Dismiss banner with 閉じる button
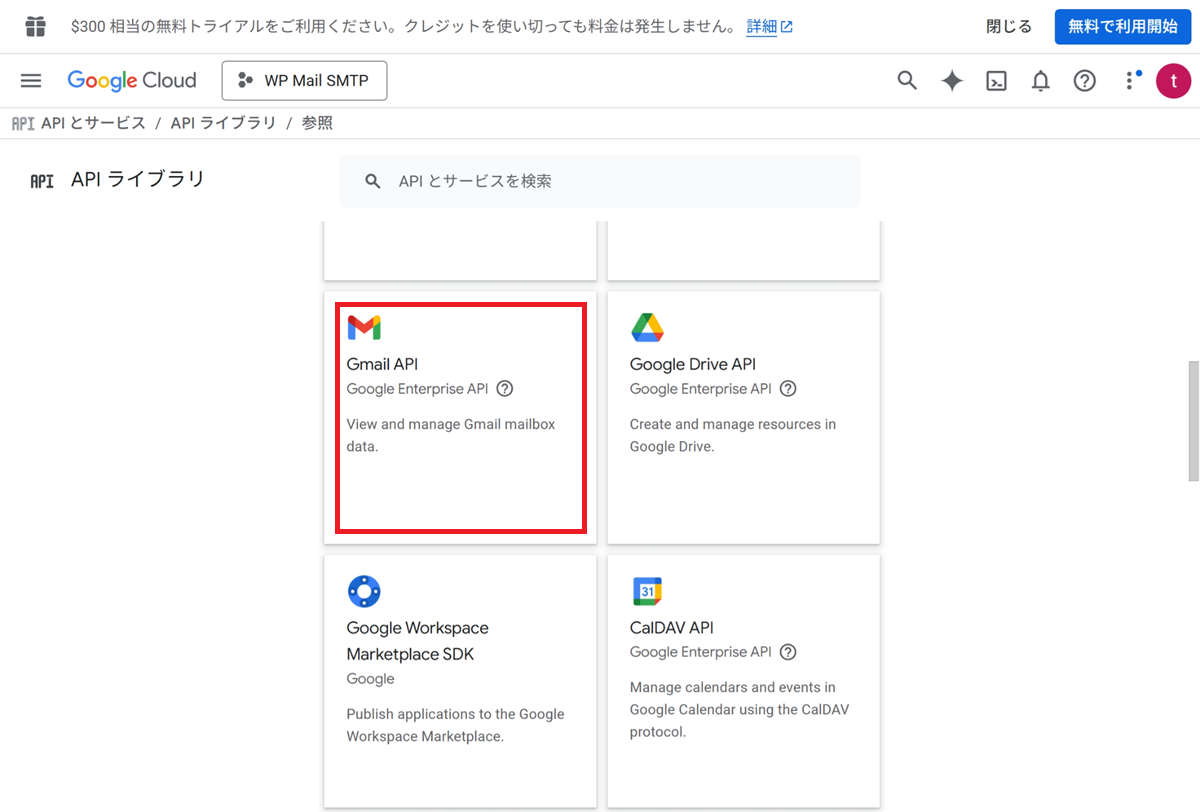The height and width of the screenshot is (812, 1200). pos(1008,27)
